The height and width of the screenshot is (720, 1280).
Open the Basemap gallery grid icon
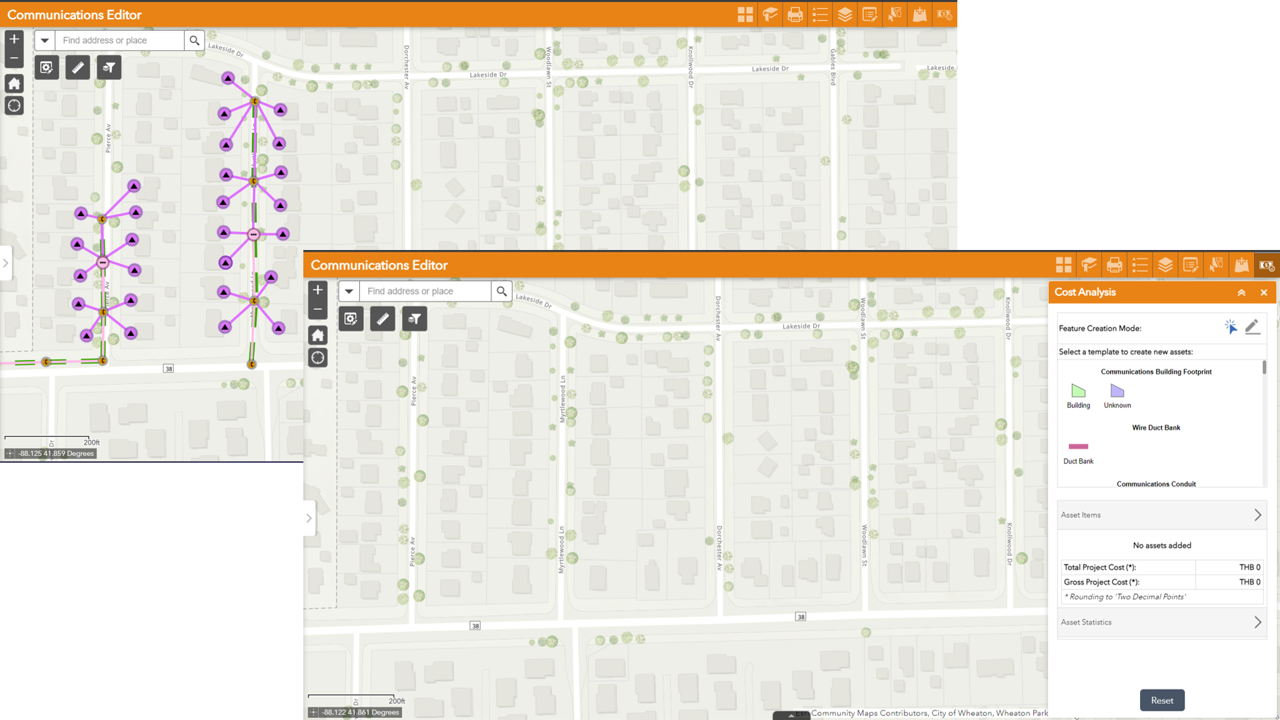[x=1063, y=264]
